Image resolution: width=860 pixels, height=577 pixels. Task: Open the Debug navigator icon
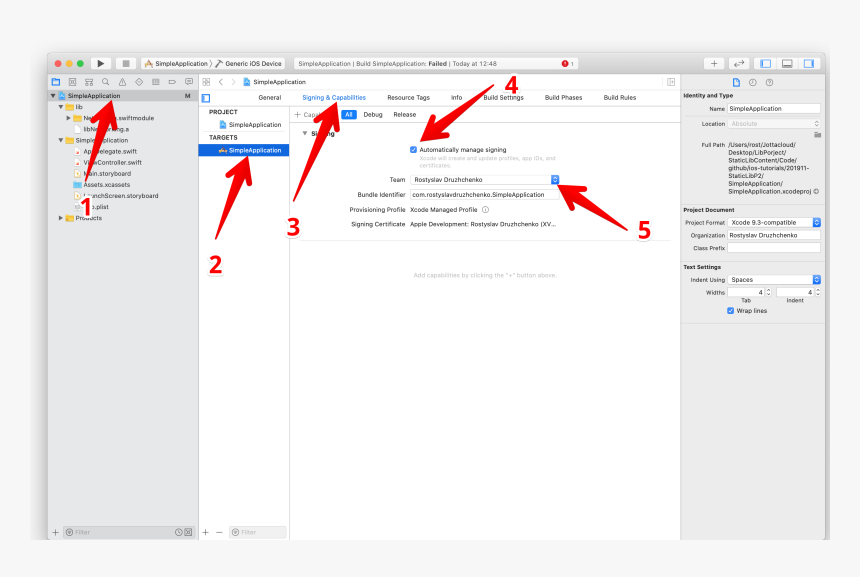pyautogui.click(x=156, y=82)
